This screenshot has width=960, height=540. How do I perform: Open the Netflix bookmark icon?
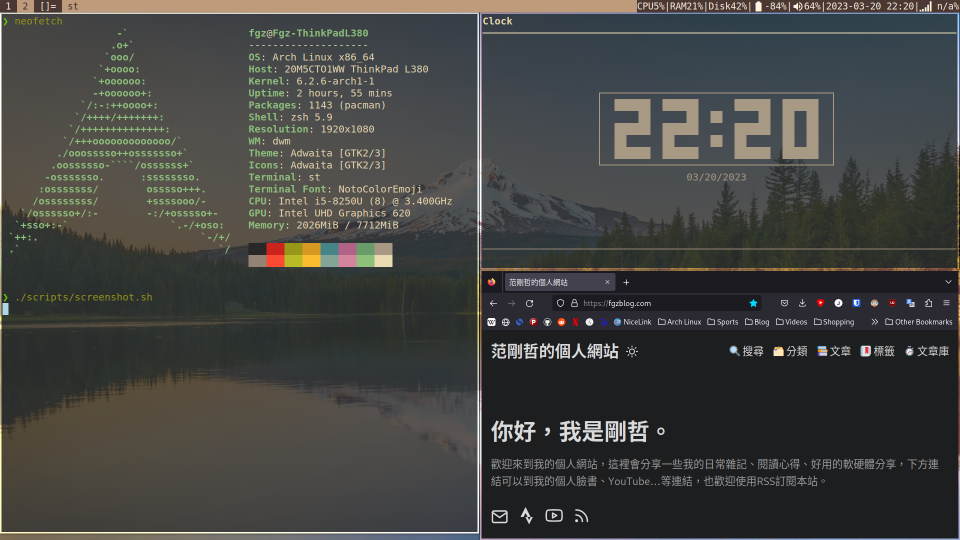click(x=576, y=322)
